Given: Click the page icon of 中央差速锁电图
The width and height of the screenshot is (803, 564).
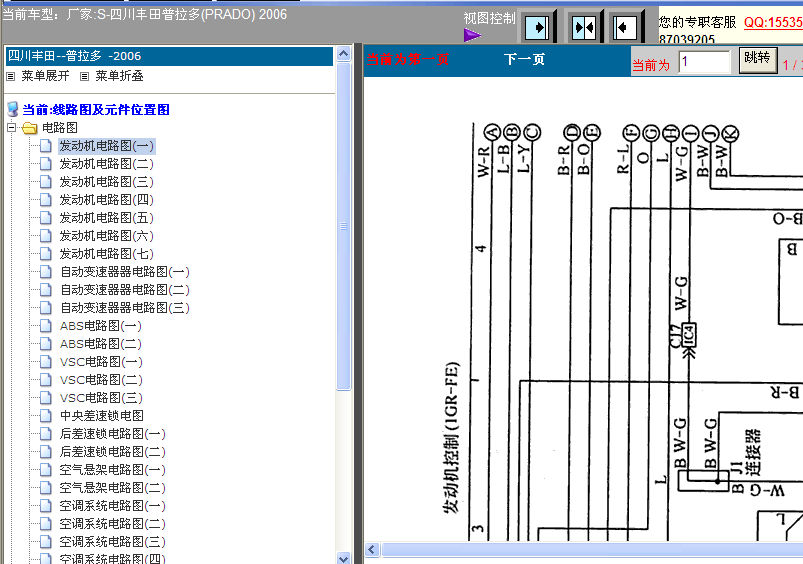Looking at the screenshot, I should click(46, 415).
